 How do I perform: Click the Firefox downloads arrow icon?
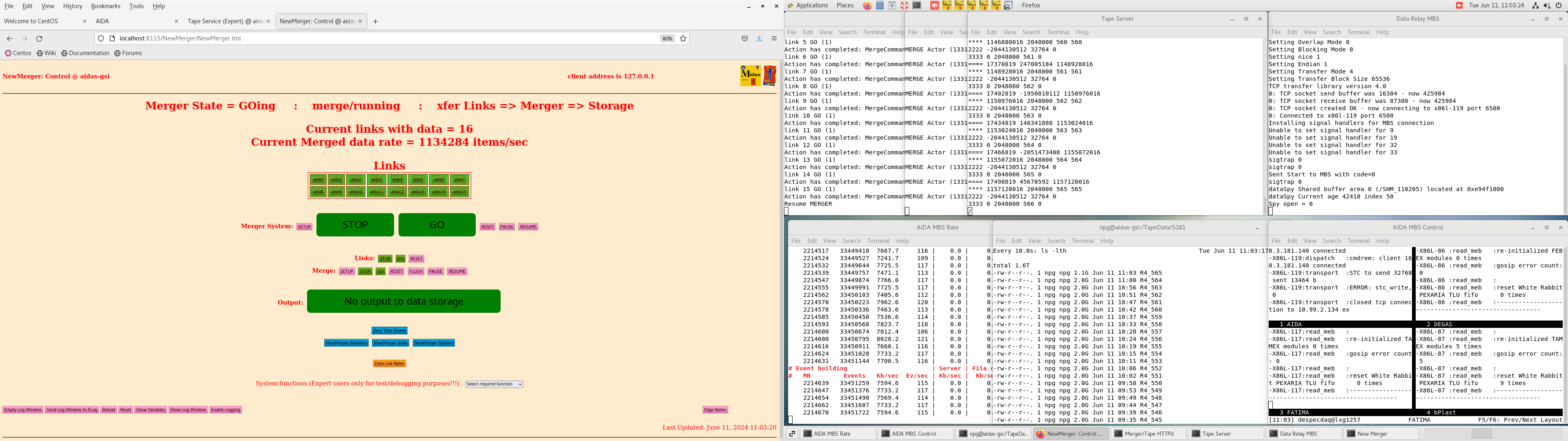coord(759,38)
